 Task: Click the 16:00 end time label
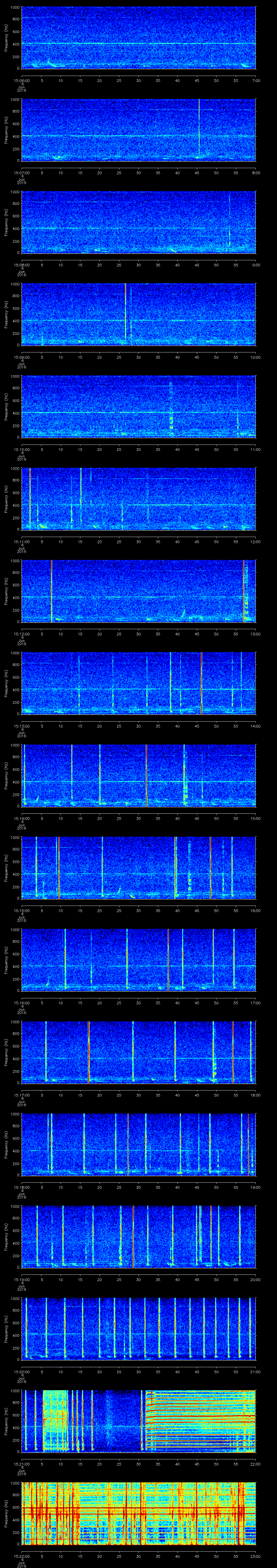pyautogui.click(x=255, y=910)
